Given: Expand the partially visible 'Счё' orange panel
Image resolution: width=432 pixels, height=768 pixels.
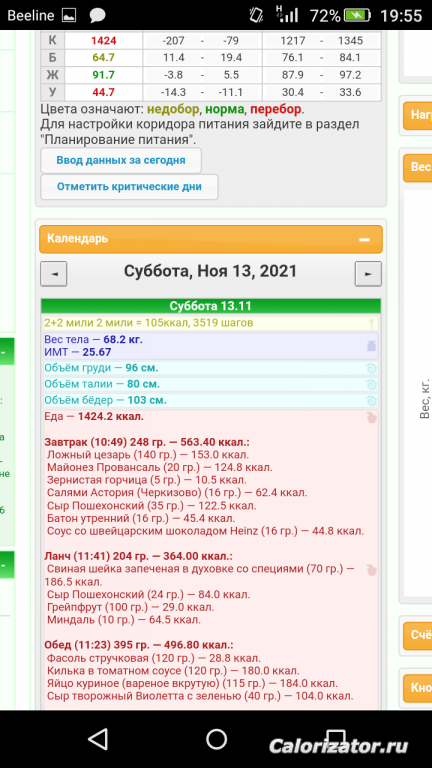Looking at the screenshot, I should coord(417,636).
